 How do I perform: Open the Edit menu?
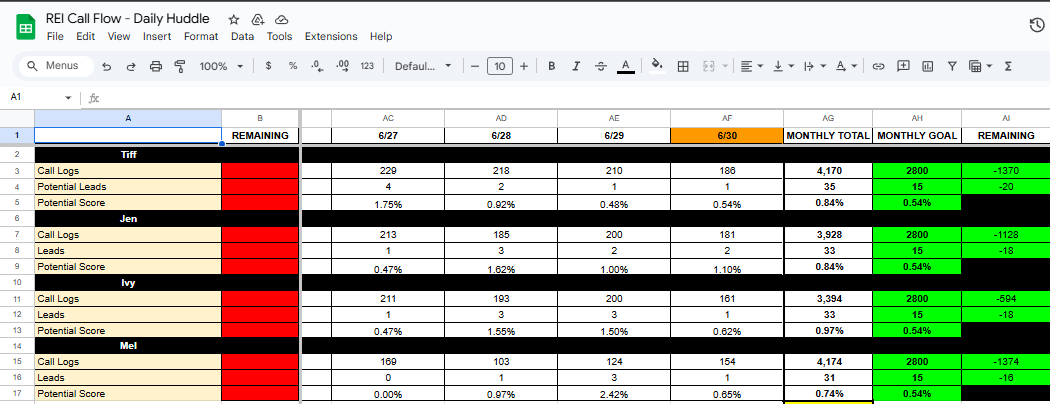click(85, 36)
